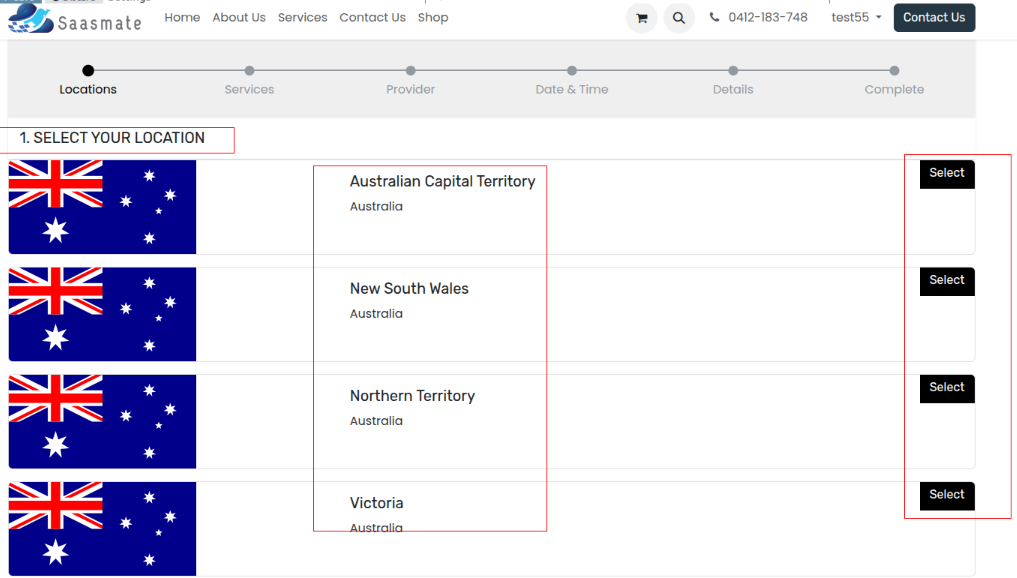Click the Locations step marker

(x=88, y=71)
